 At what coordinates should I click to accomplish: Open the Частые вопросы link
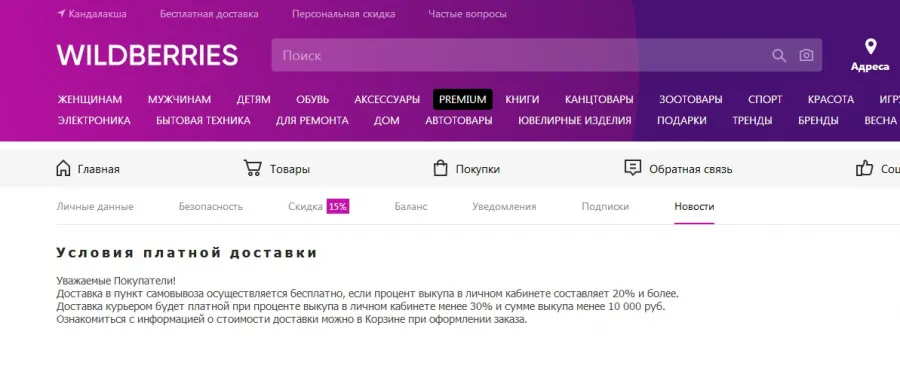pos(467,14)
